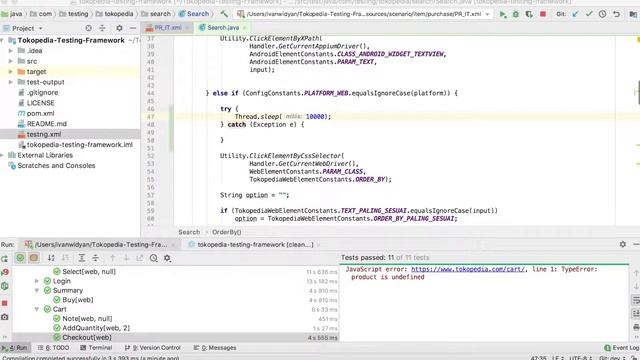Commit changes with the Git checkmark icon

pyautogui.click(x=589, y=14)
